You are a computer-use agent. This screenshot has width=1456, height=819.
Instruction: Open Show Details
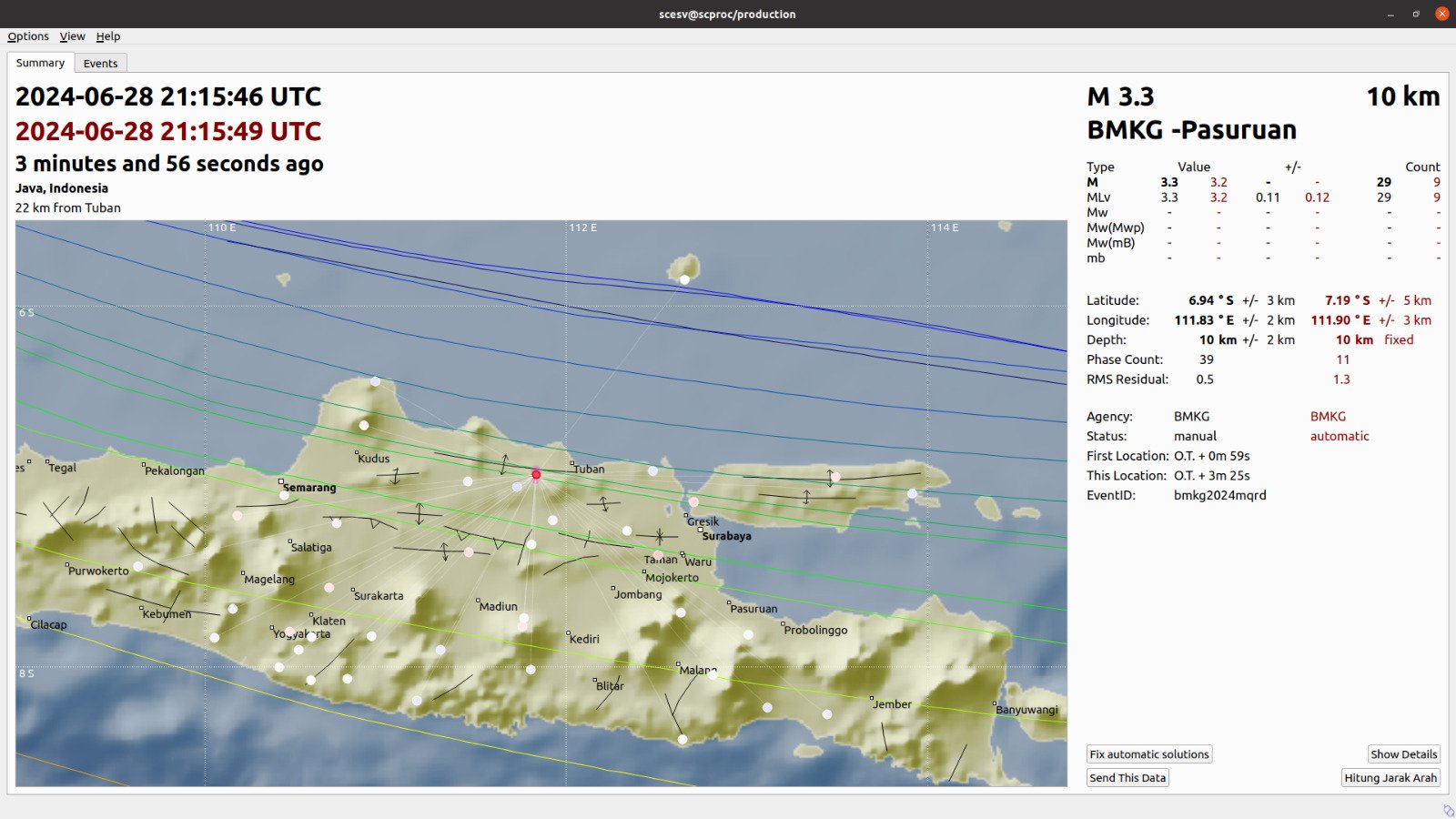pos(1403,754)
